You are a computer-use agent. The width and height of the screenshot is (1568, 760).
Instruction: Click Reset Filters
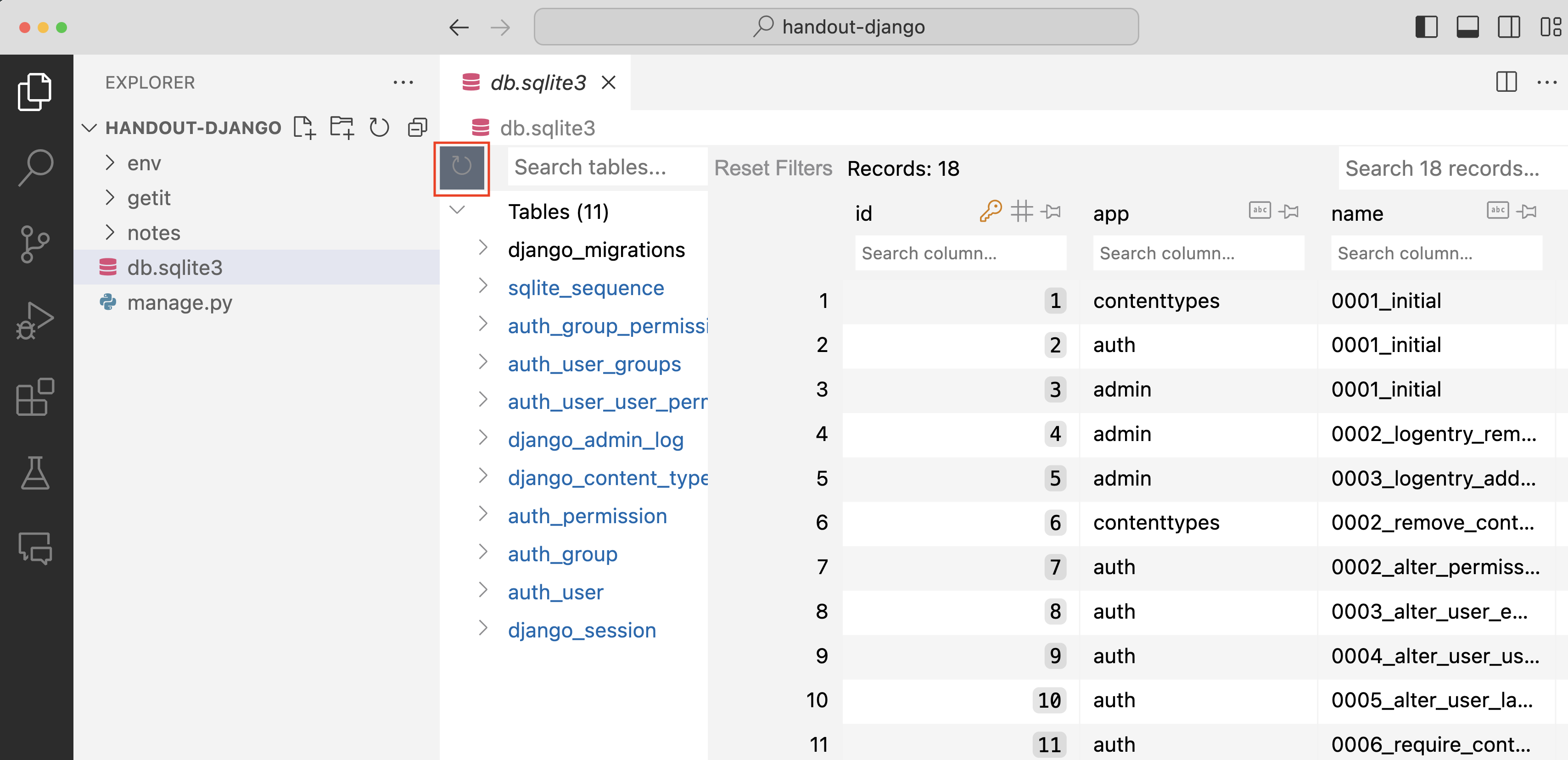(x=773, y=168)
